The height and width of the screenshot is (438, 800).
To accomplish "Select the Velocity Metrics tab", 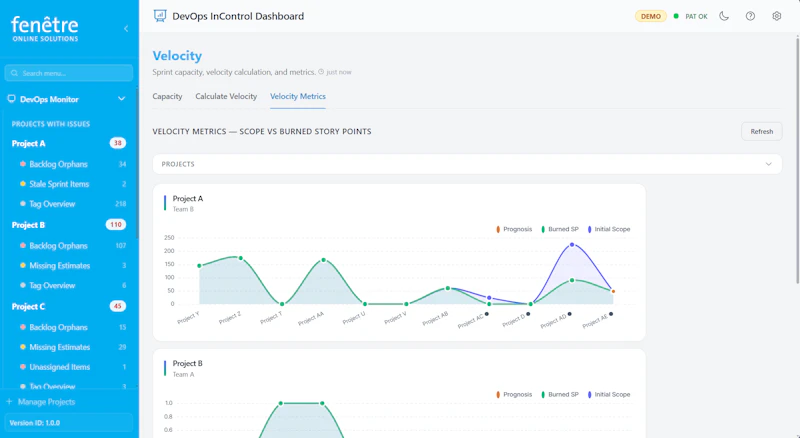I will (298, 96).
